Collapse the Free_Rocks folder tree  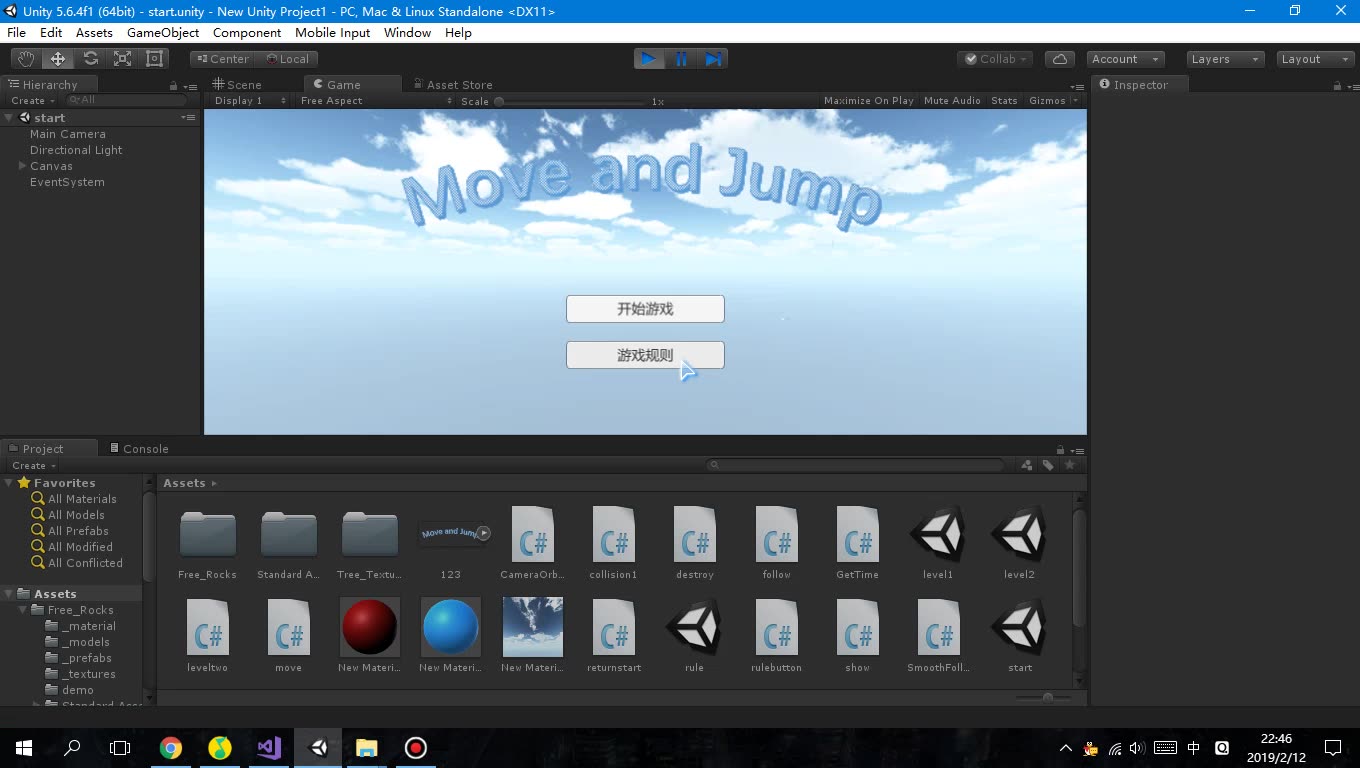pyautogui.click(x=22, y=610)
